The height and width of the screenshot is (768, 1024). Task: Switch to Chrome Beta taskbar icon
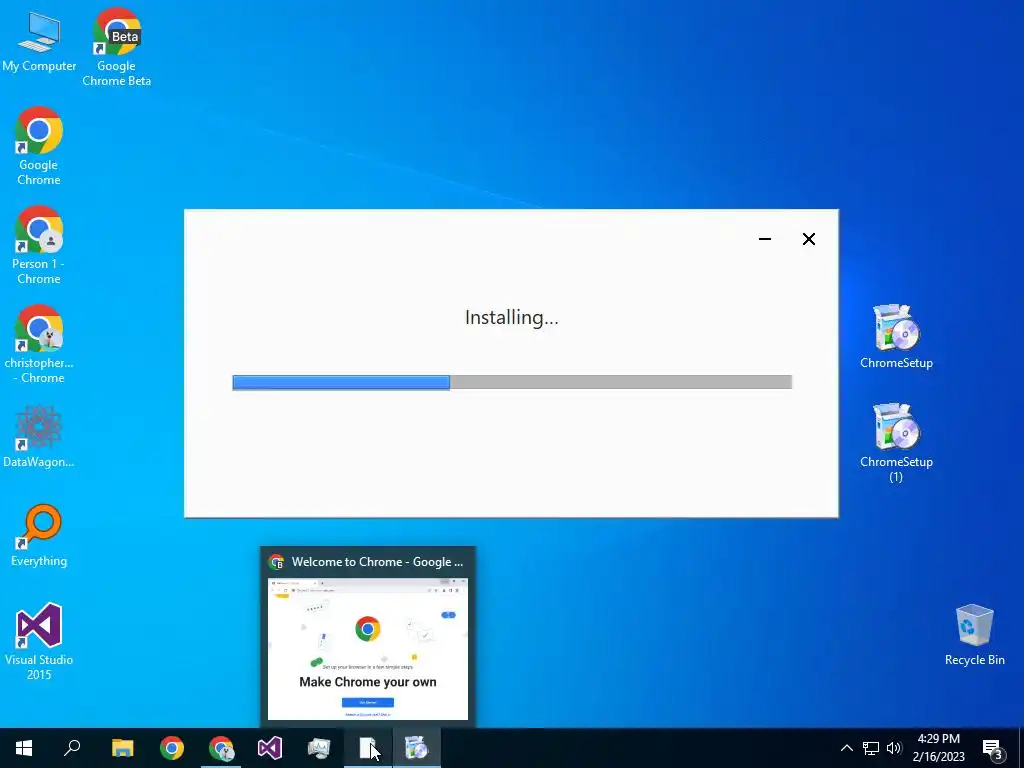pyautogui.click(x=221, y=748)
